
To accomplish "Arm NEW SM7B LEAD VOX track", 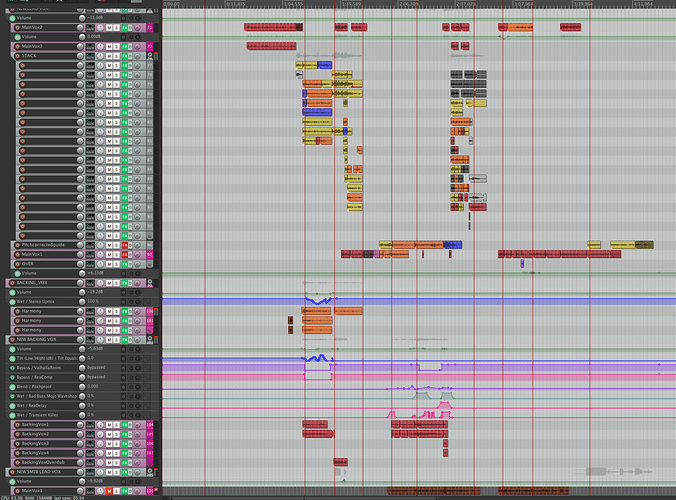I will (12, 472).
